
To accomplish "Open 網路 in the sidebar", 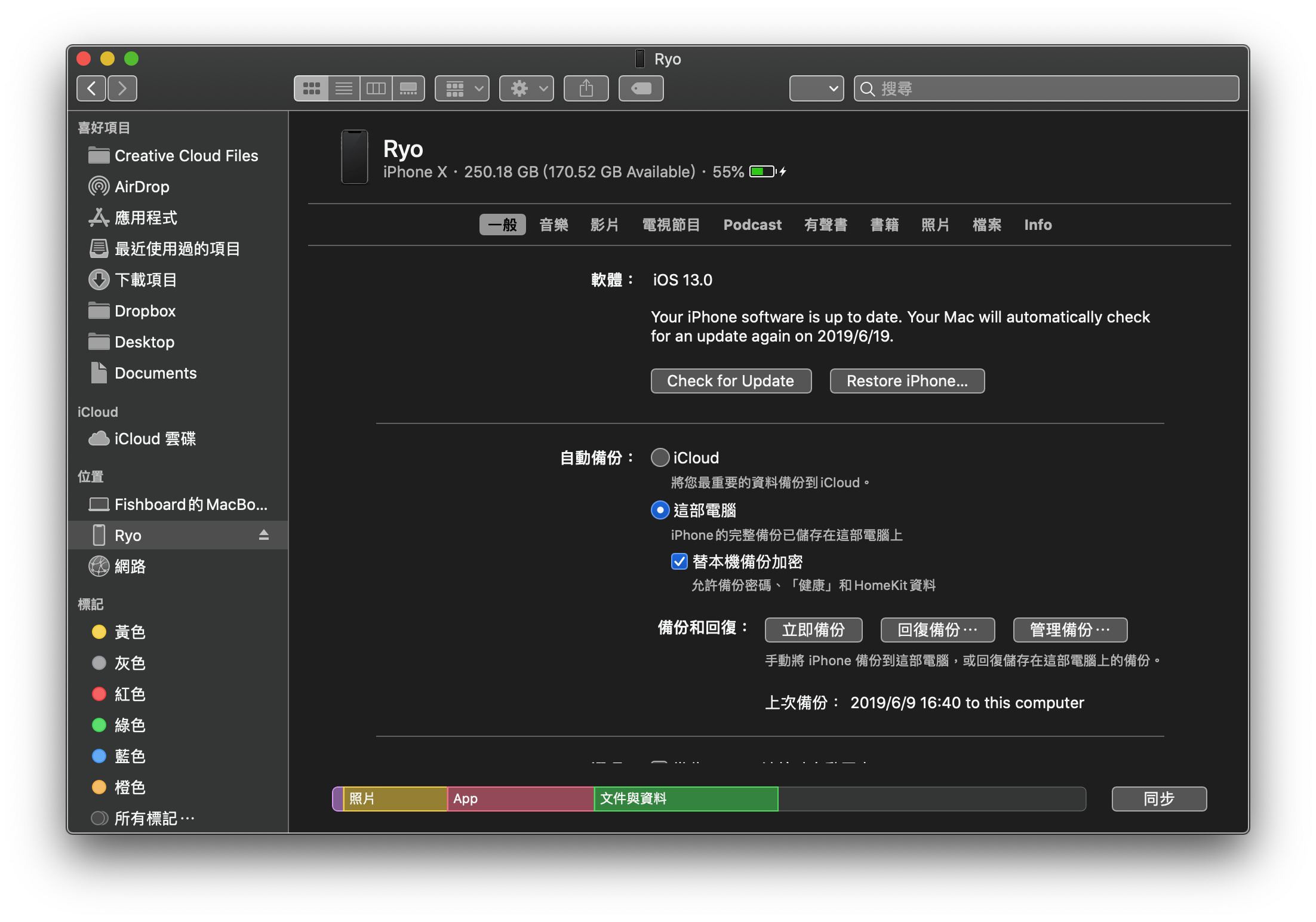I will (x=178, y=567).
